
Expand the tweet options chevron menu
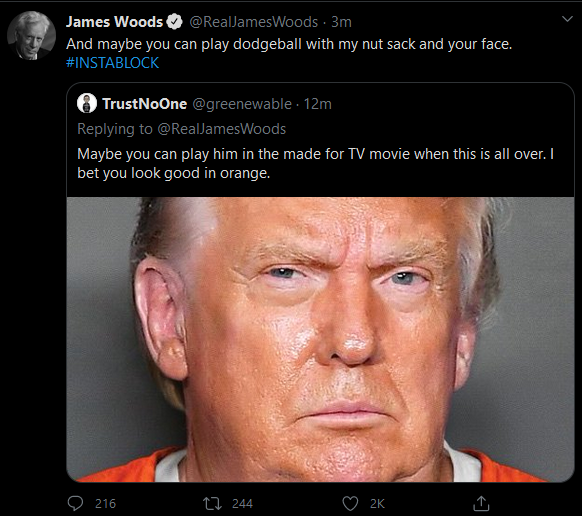click(x=567, y=19)
